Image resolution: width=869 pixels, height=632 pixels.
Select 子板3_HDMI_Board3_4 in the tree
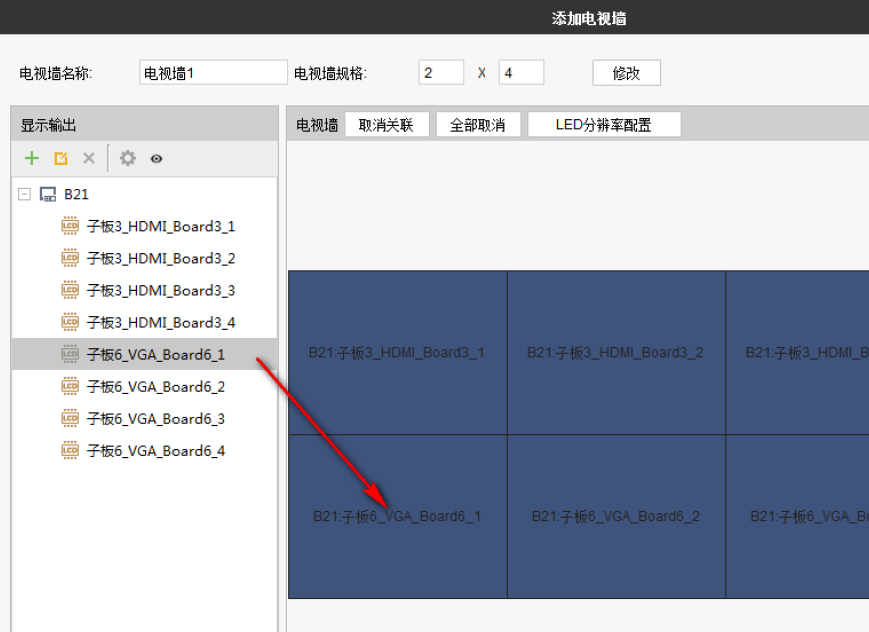[x=160, y=322]
